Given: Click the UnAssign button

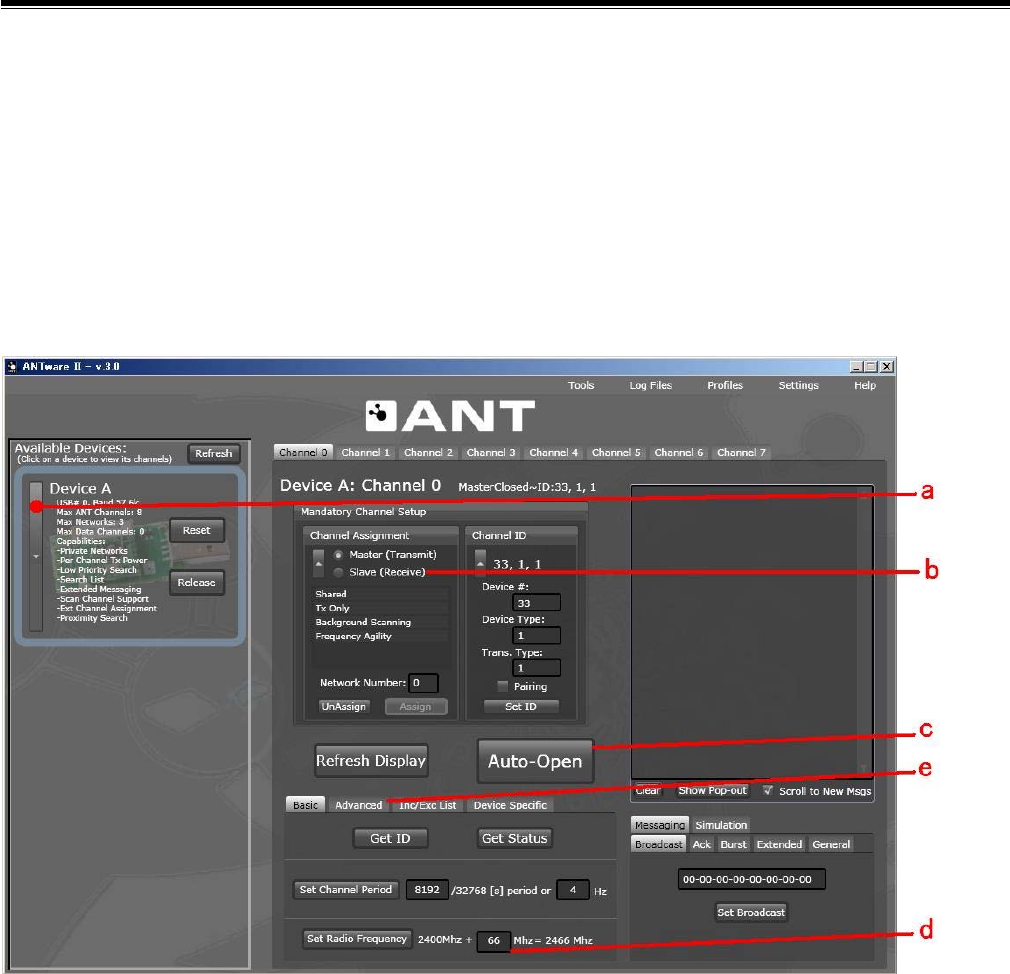Looking at the screenshot, I should click(343, 707).
